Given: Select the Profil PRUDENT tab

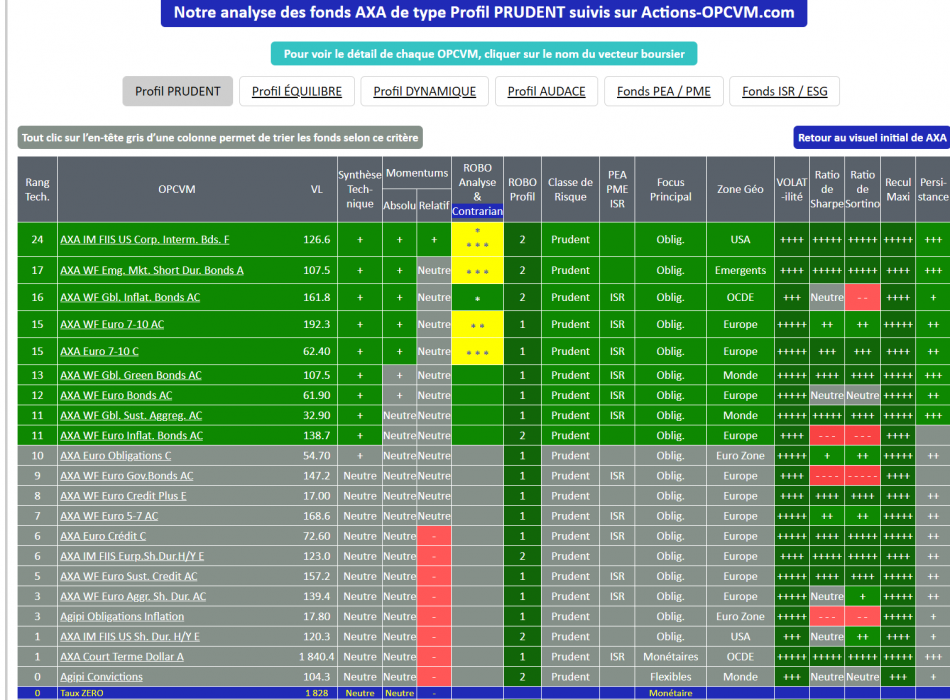Looking at the screenshot, I should tap(178, 92).
